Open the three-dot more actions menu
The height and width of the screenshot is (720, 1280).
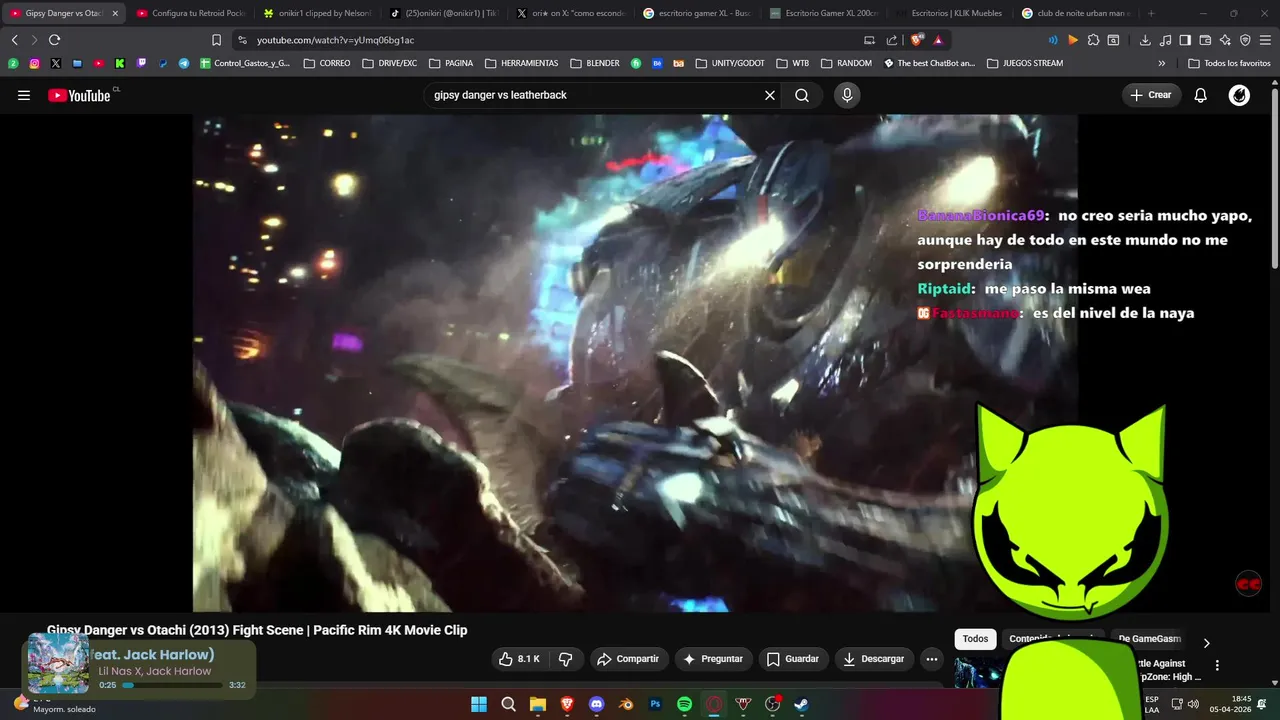pyautogui.click(x=932, y=659)
